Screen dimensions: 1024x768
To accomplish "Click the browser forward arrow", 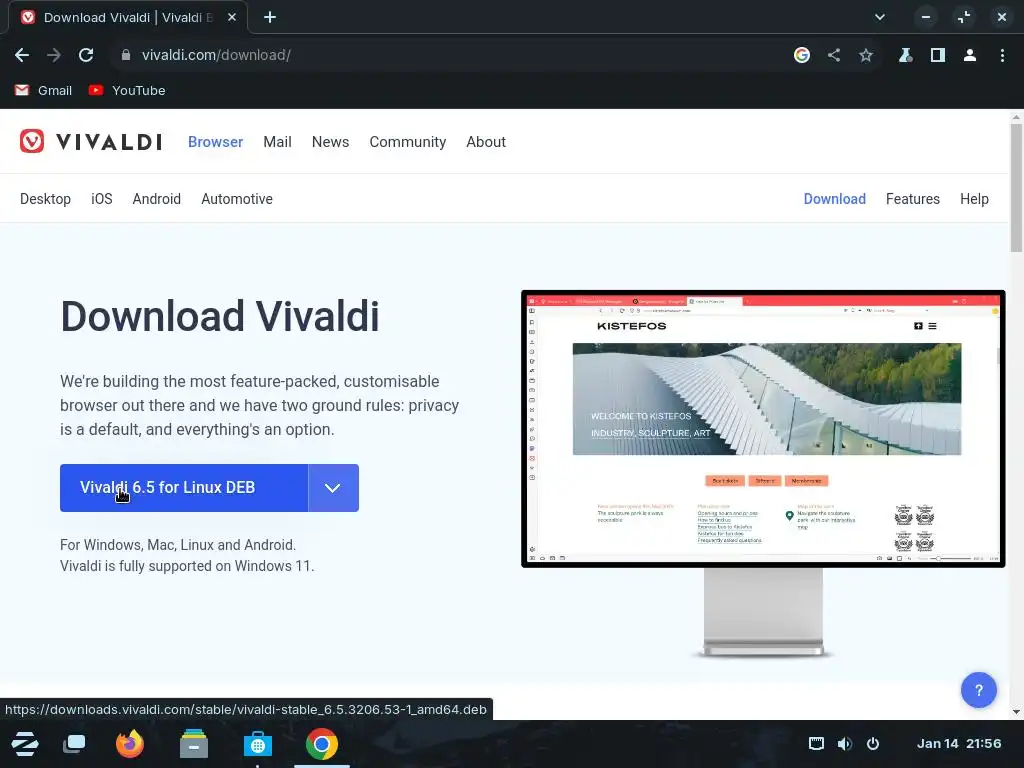I will (54, 56).
